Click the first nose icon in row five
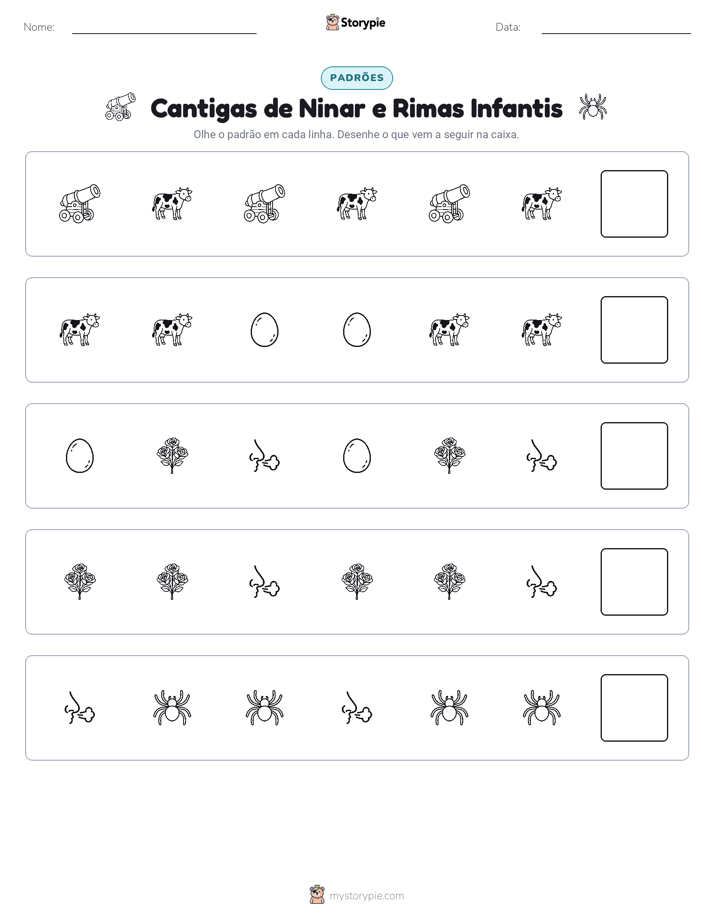This screenshot has height=924, width=714. pos(80,708)
